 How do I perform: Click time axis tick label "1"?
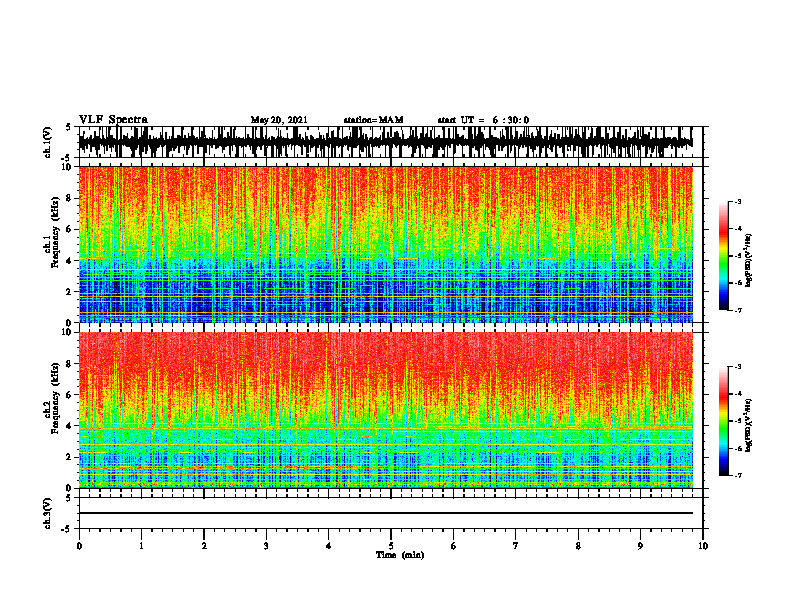[x=141, y=546]
